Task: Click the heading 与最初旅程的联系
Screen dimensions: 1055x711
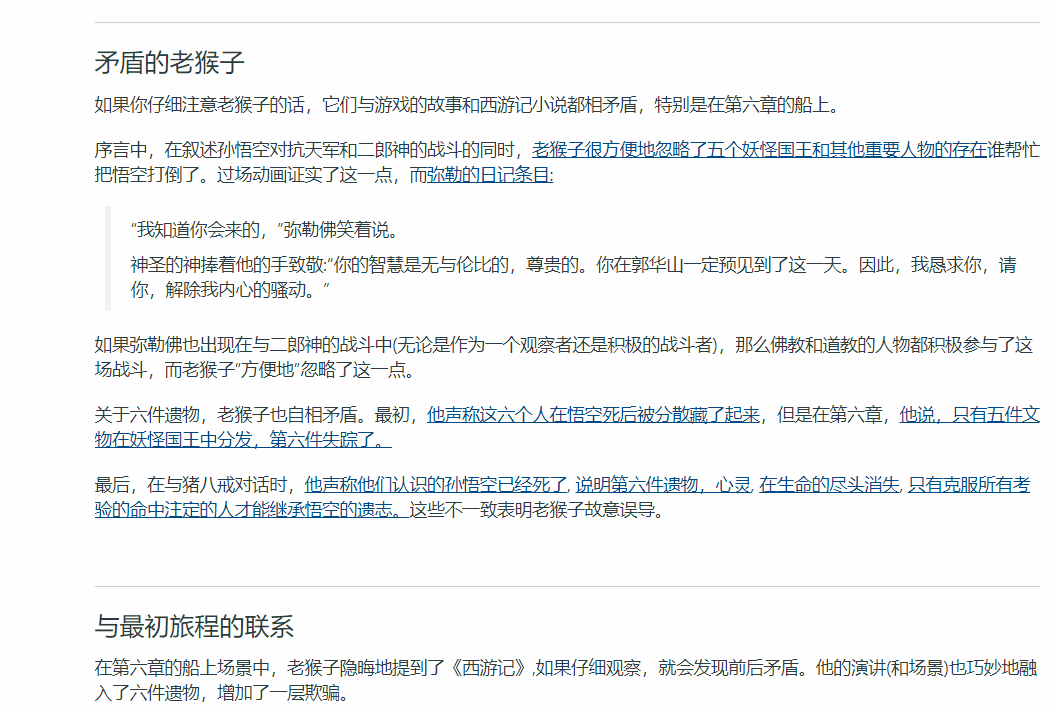Action: pos(194,626)
